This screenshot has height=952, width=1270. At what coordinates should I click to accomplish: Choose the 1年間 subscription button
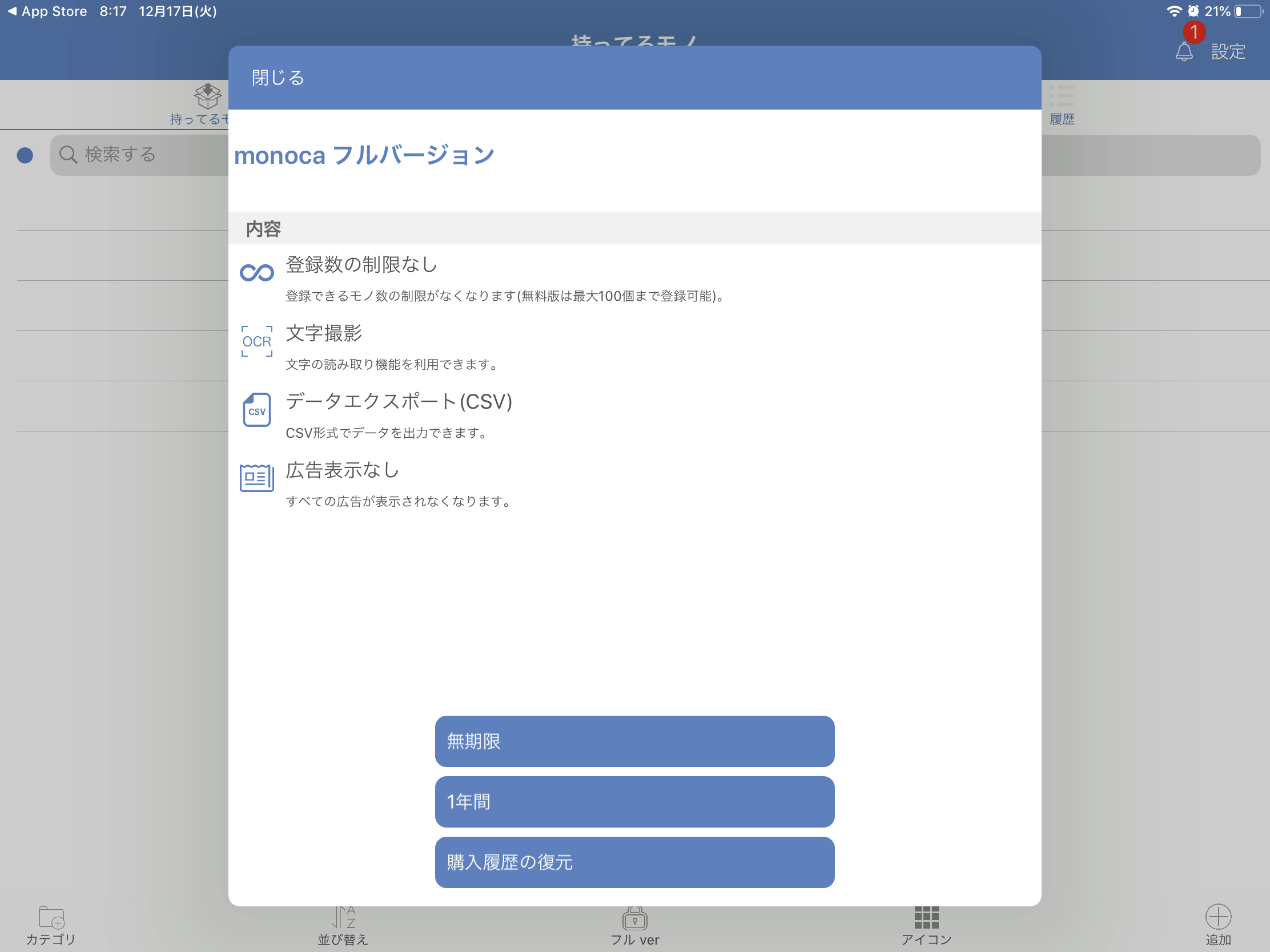(634, 802)
